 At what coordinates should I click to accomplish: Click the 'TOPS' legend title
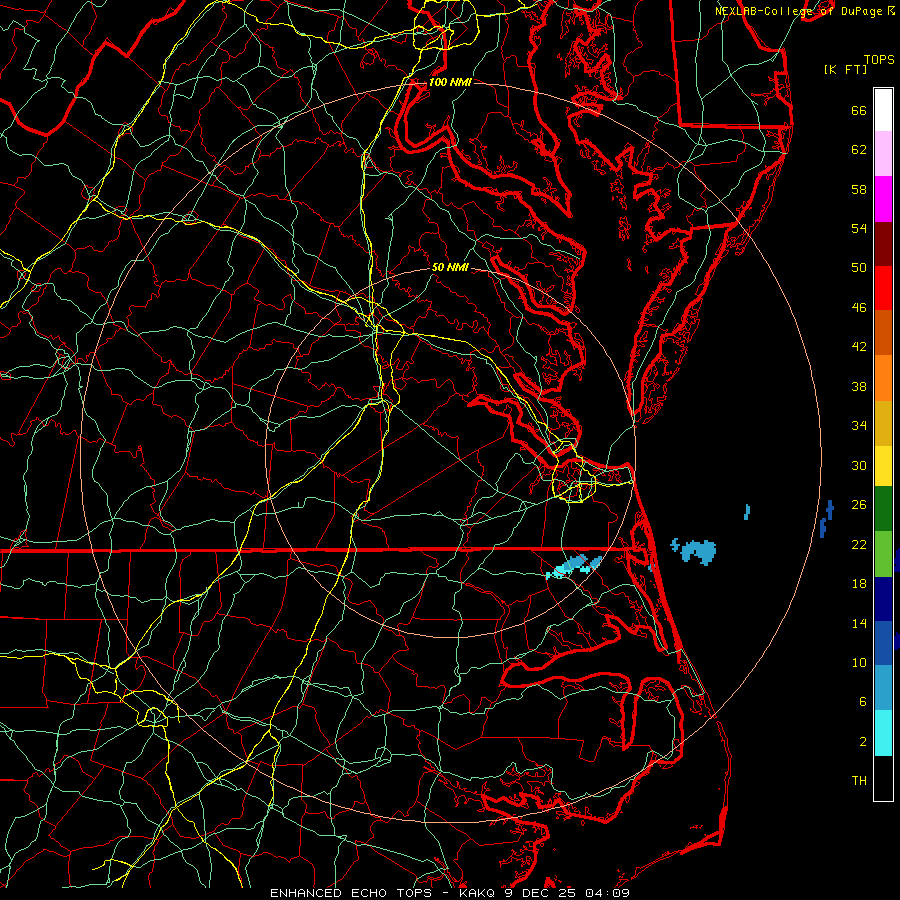[x=879, y=59]
